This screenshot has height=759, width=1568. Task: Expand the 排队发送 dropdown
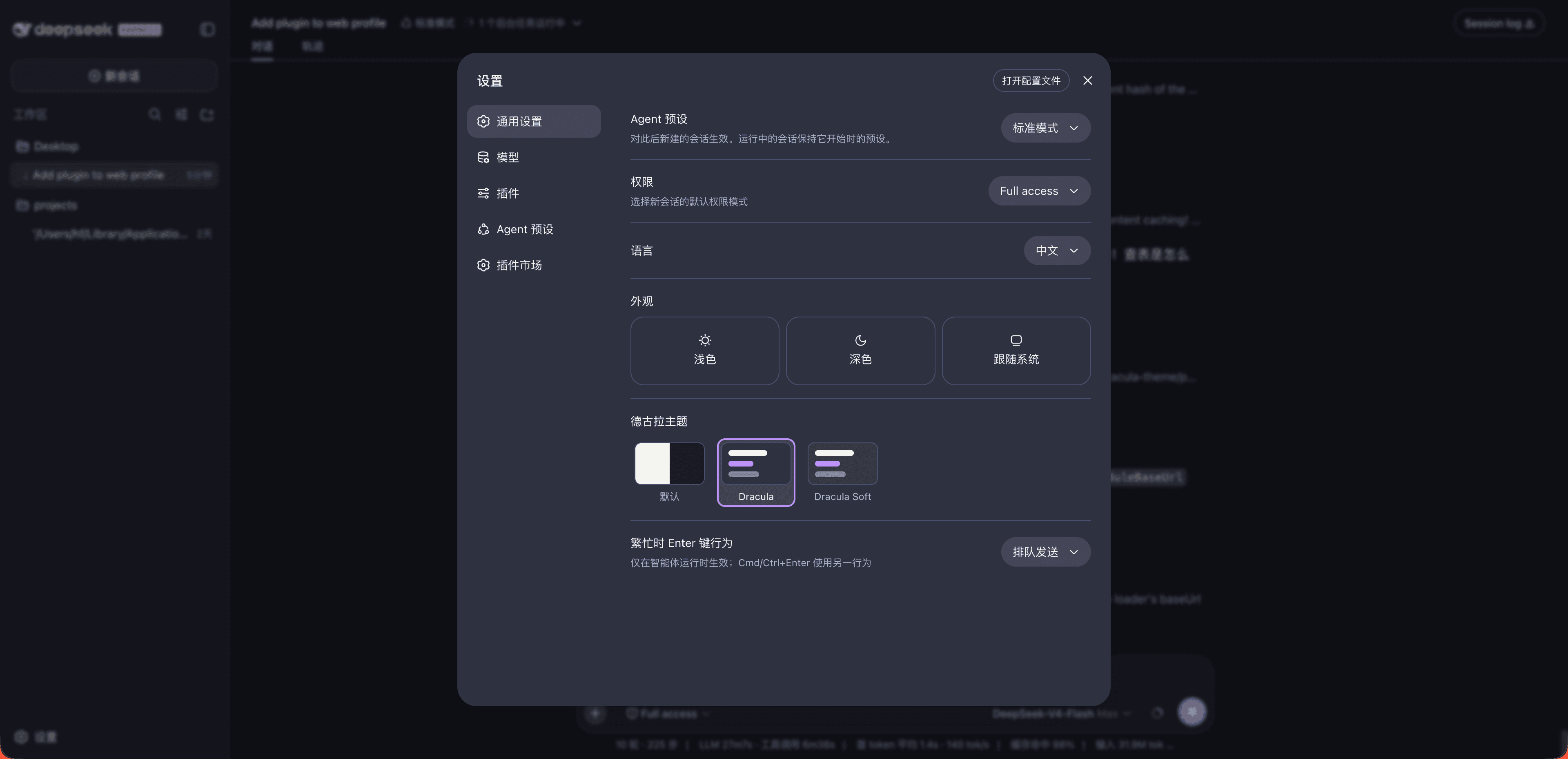tap(1046, 552)
